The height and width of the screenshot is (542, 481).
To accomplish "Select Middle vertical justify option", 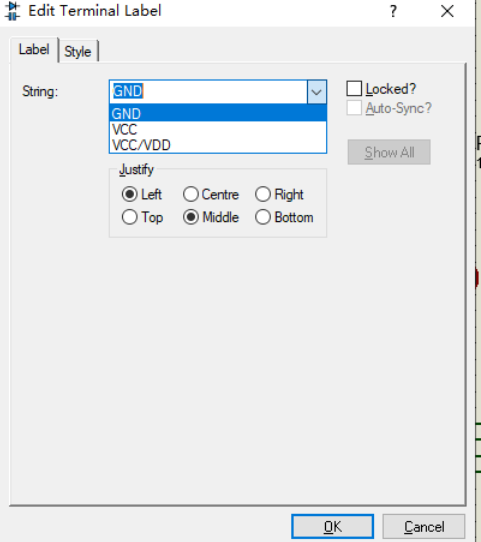I will pos(191,217).
